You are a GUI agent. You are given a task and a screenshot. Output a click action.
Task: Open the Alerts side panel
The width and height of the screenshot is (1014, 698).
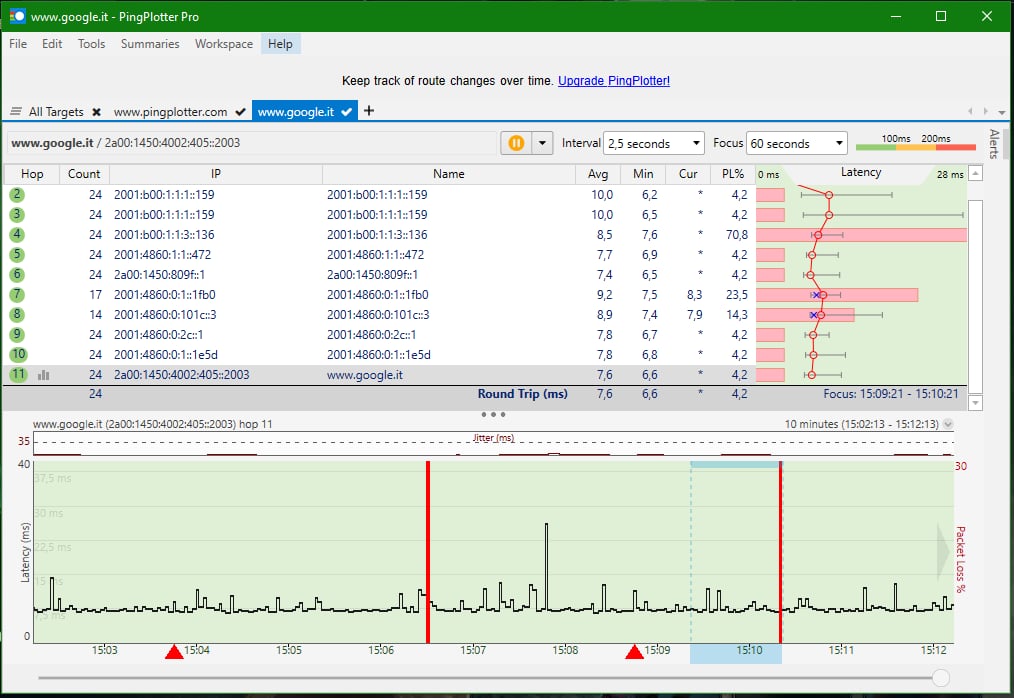pyautogui.click(x=994, y=144)
